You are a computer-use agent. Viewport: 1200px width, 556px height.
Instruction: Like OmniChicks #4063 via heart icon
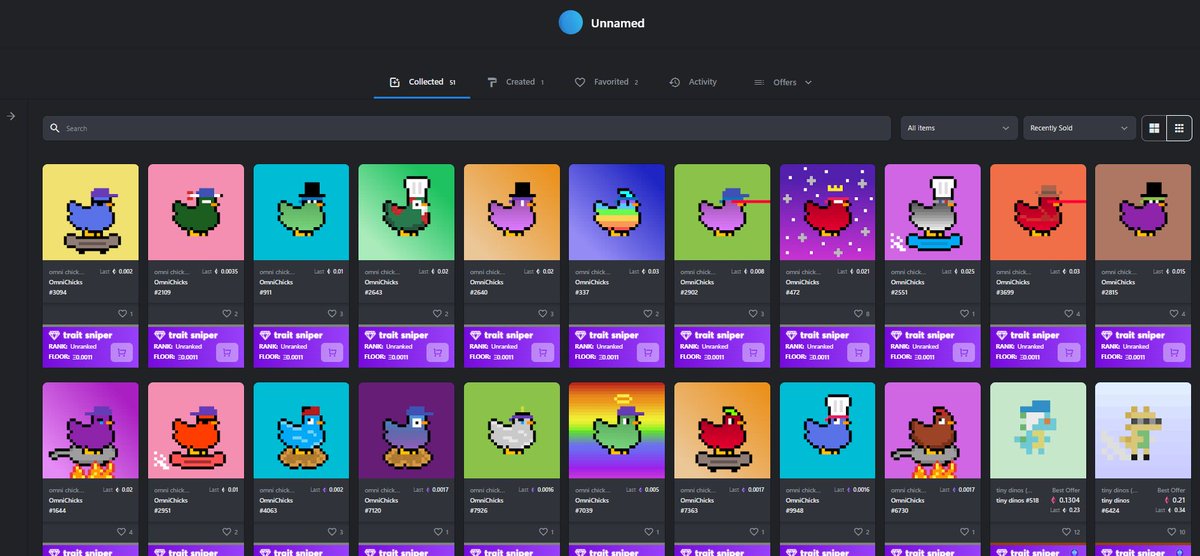point(333,532)
